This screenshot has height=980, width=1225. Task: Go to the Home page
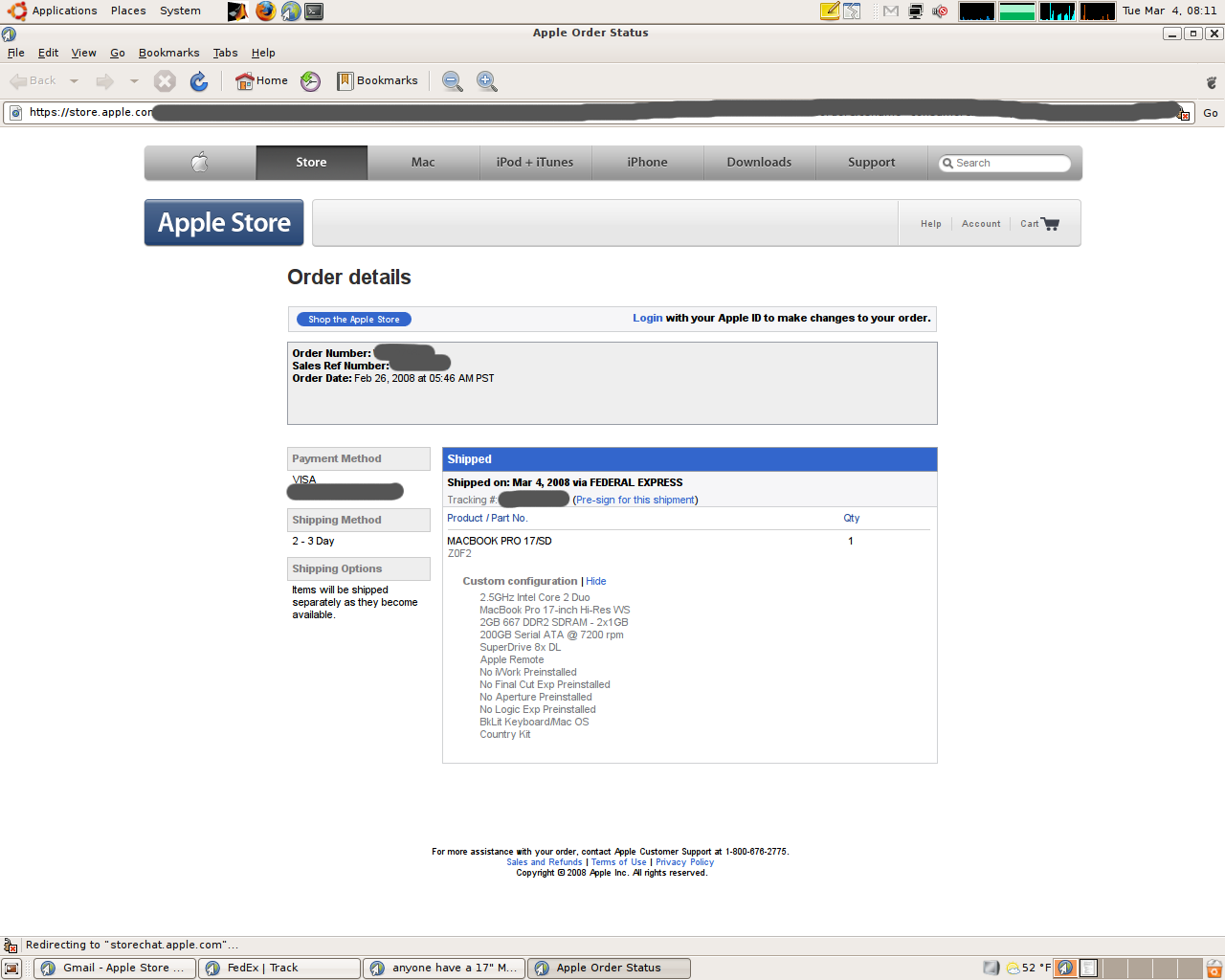[261, 81]
